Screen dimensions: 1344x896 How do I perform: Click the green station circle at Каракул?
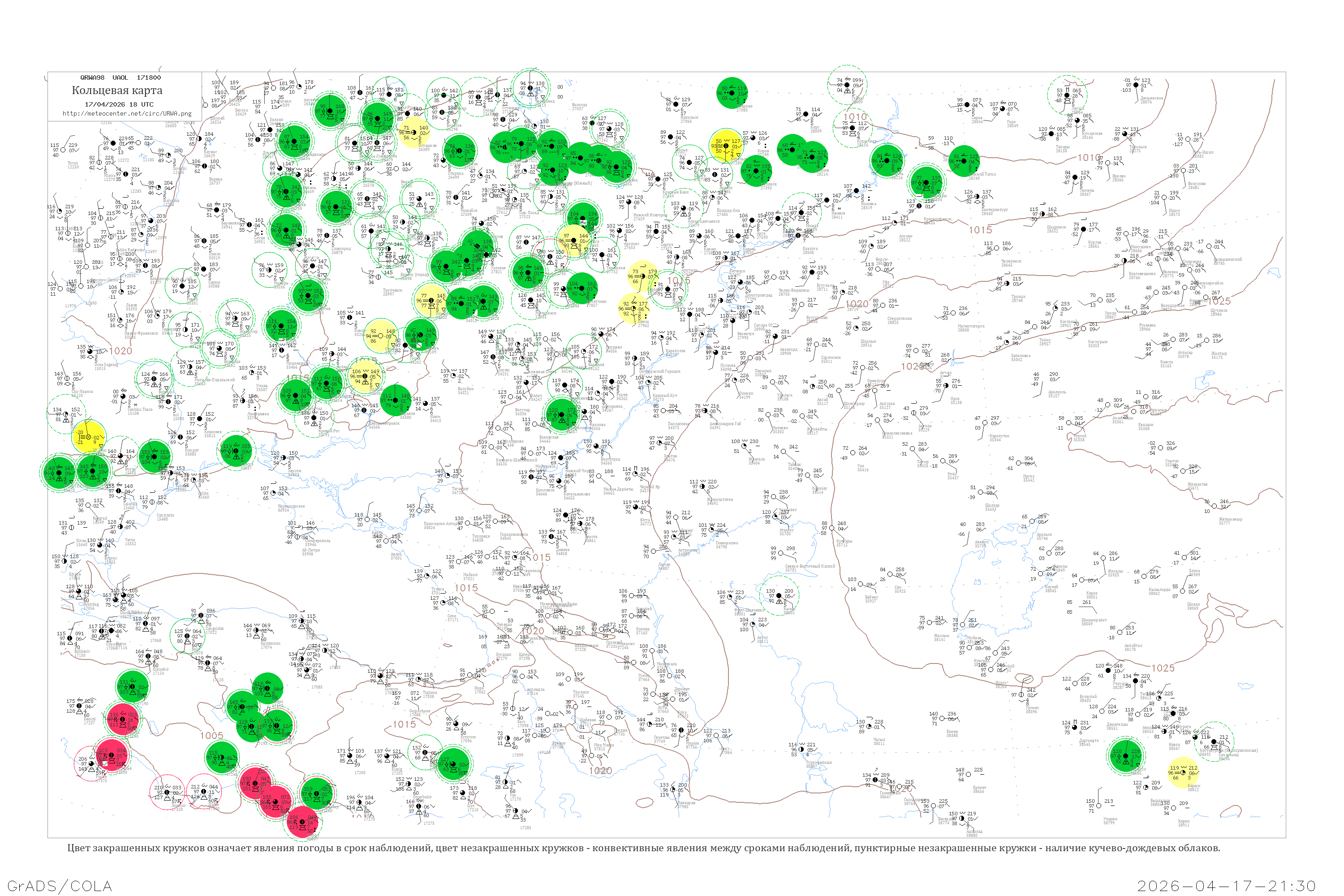coord(1126,755)
